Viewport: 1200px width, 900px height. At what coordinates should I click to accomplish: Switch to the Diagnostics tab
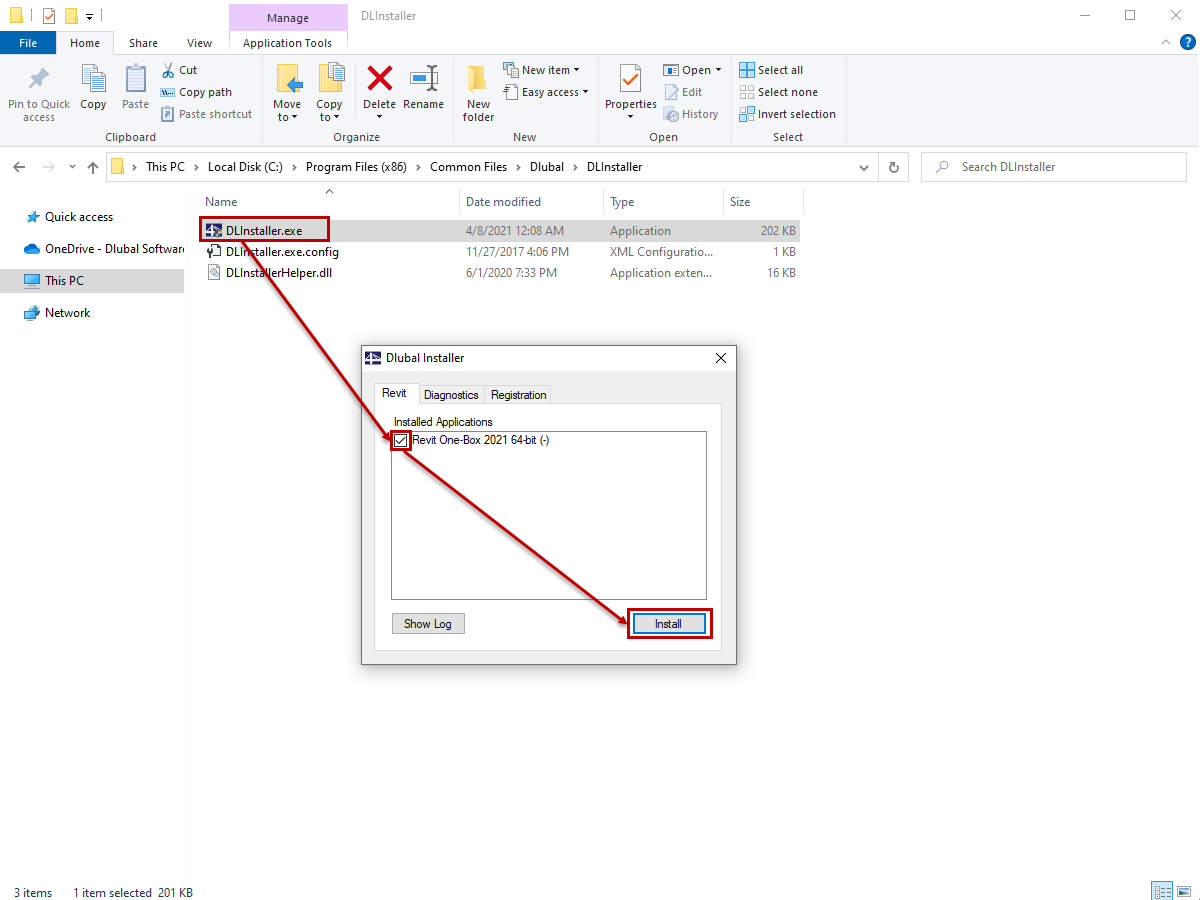tap(451, 394)
